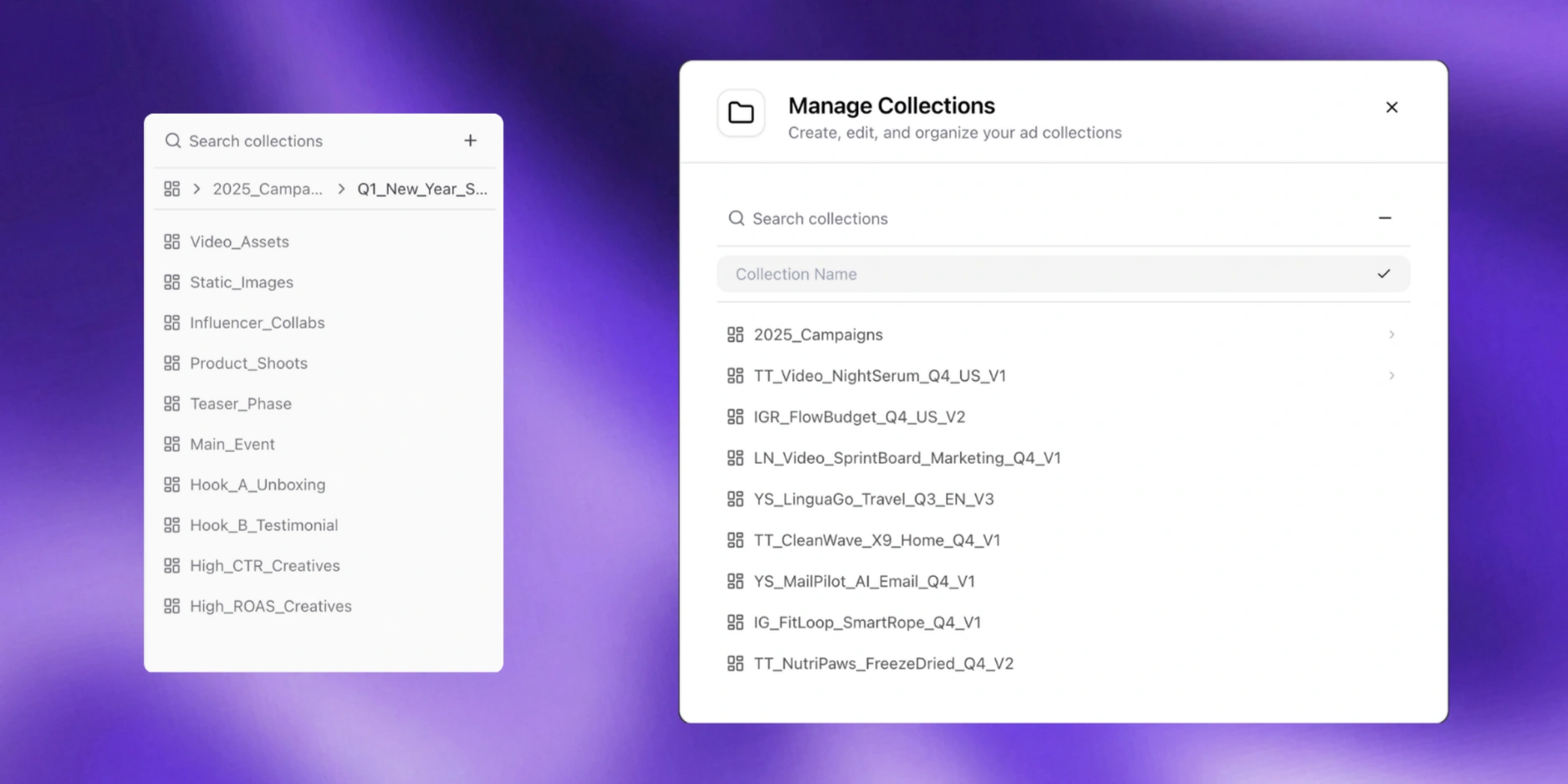Open the YS_LinguaGo_Travel_Q3_EN_V3 collection

pyautogui.click(x=873, y=499)
